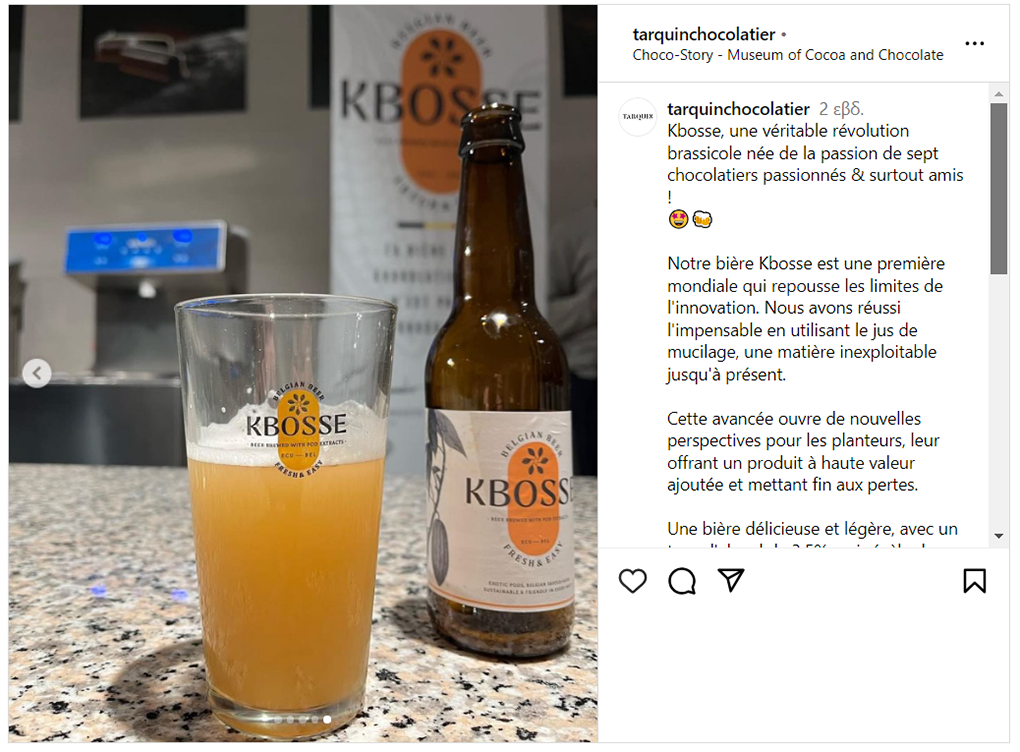Open the post timestamp '2 εβδ.'
This screenshot has height=752, width=1020.
pos(841,109)
